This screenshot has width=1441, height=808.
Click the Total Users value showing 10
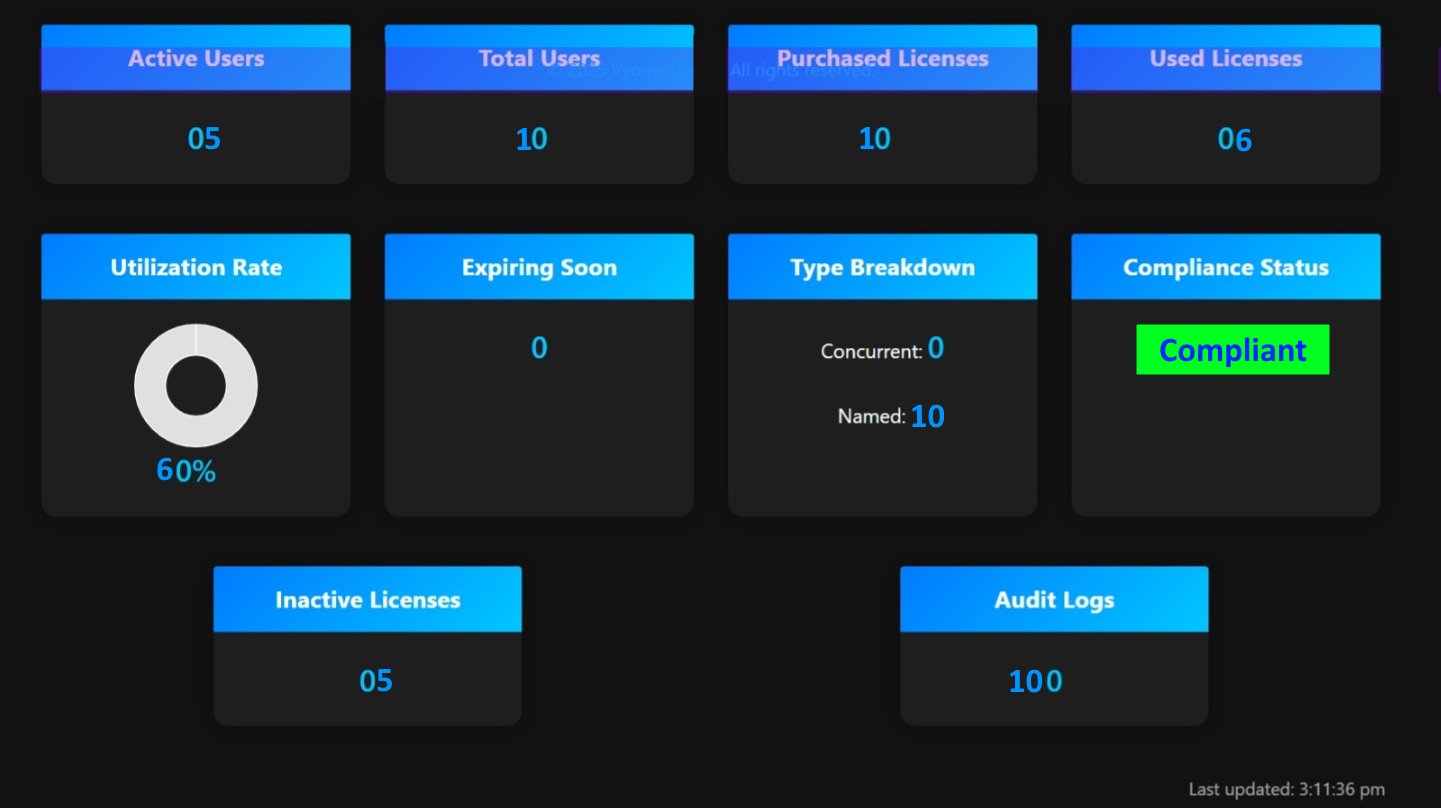click(530, 138)
